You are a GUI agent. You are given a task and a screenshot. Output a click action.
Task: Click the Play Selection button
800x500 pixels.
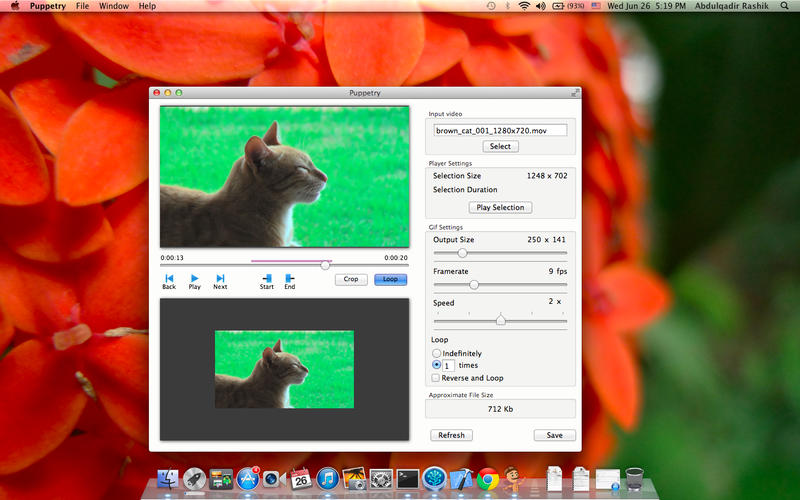(x=500, y=207)
